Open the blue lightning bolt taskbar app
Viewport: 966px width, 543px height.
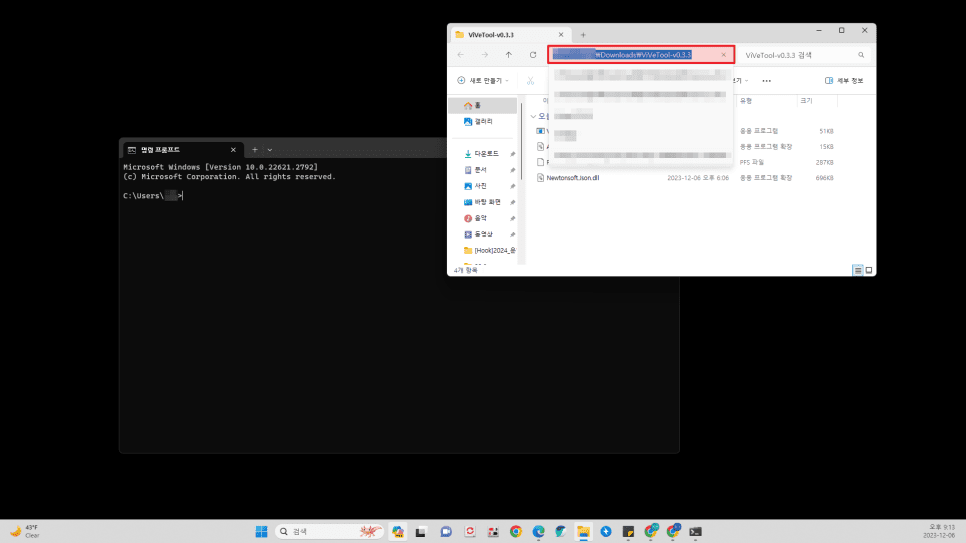tap(606, 531)
